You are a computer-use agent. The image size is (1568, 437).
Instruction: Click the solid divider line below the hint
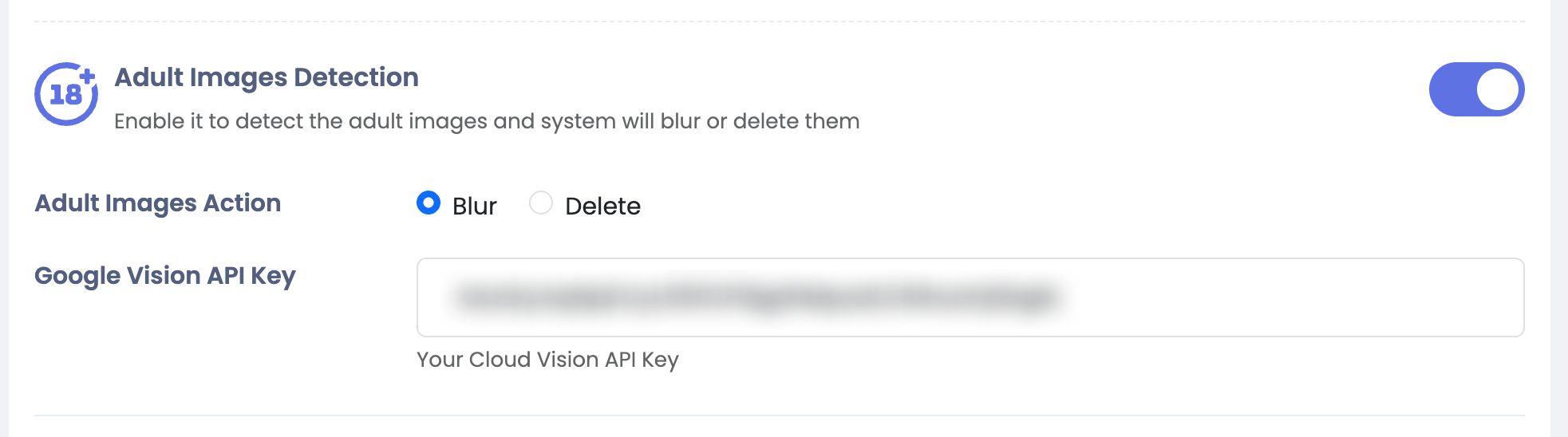pyautogui.click(x=779, y=415)
